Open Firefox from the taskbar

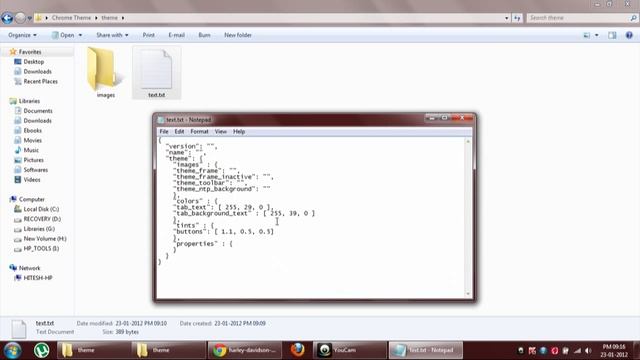click(x=297, y=350)
